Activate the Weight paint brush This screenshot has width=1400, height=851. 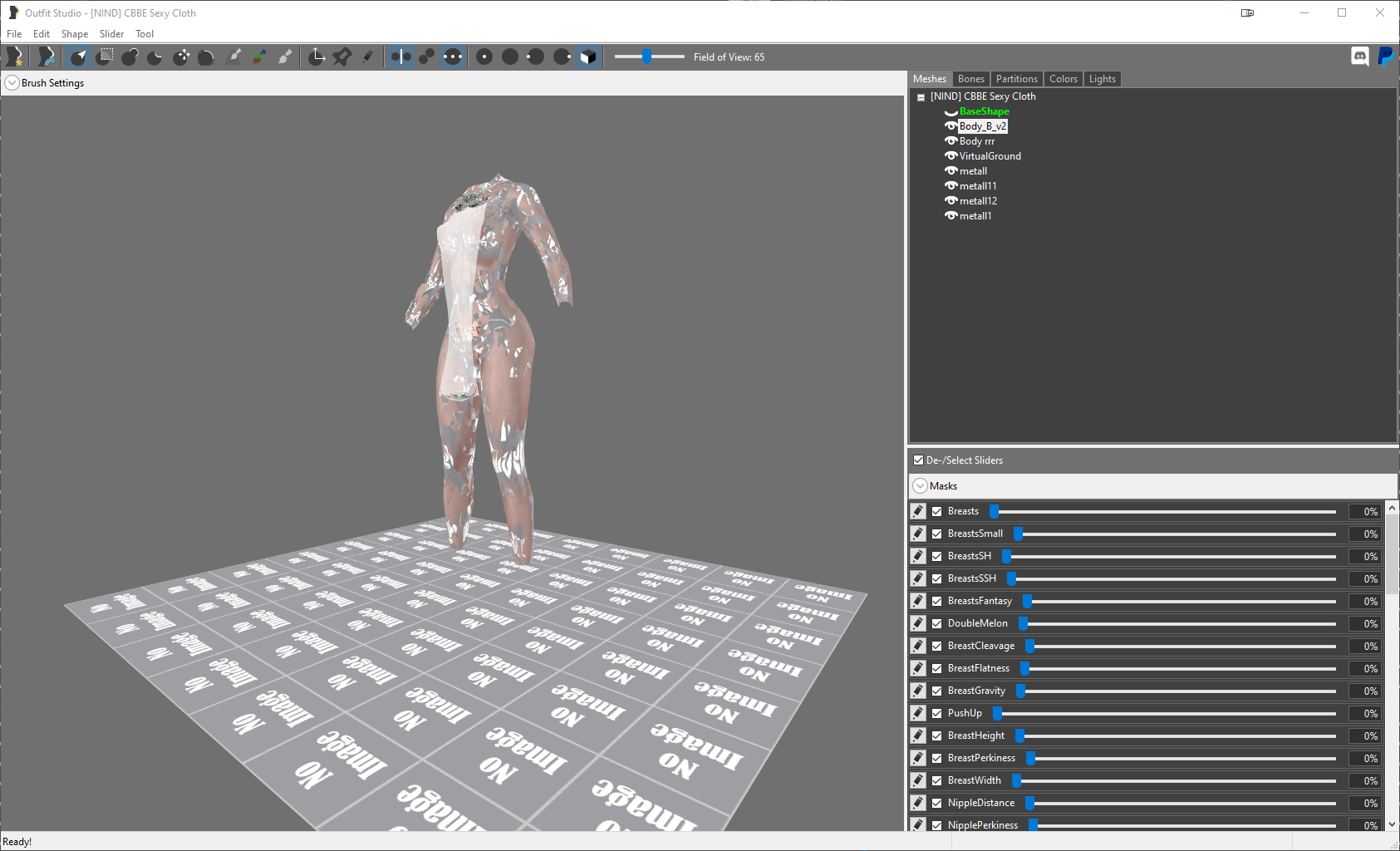tap(234, 57)
